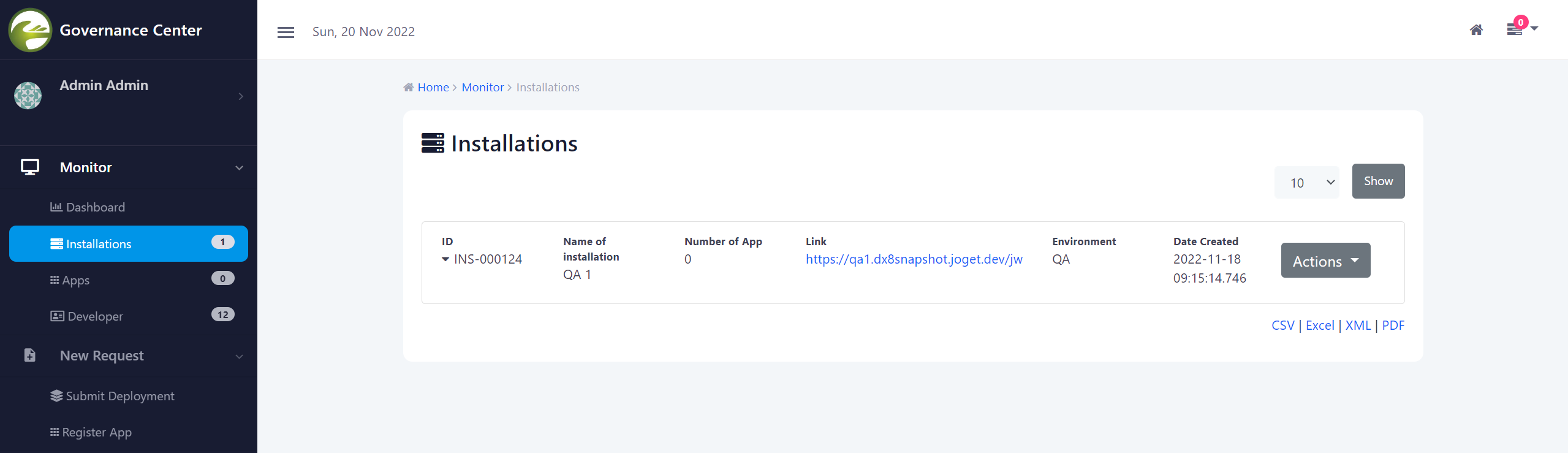Click the Installations server icon beside heading

[x=433, y=143]
